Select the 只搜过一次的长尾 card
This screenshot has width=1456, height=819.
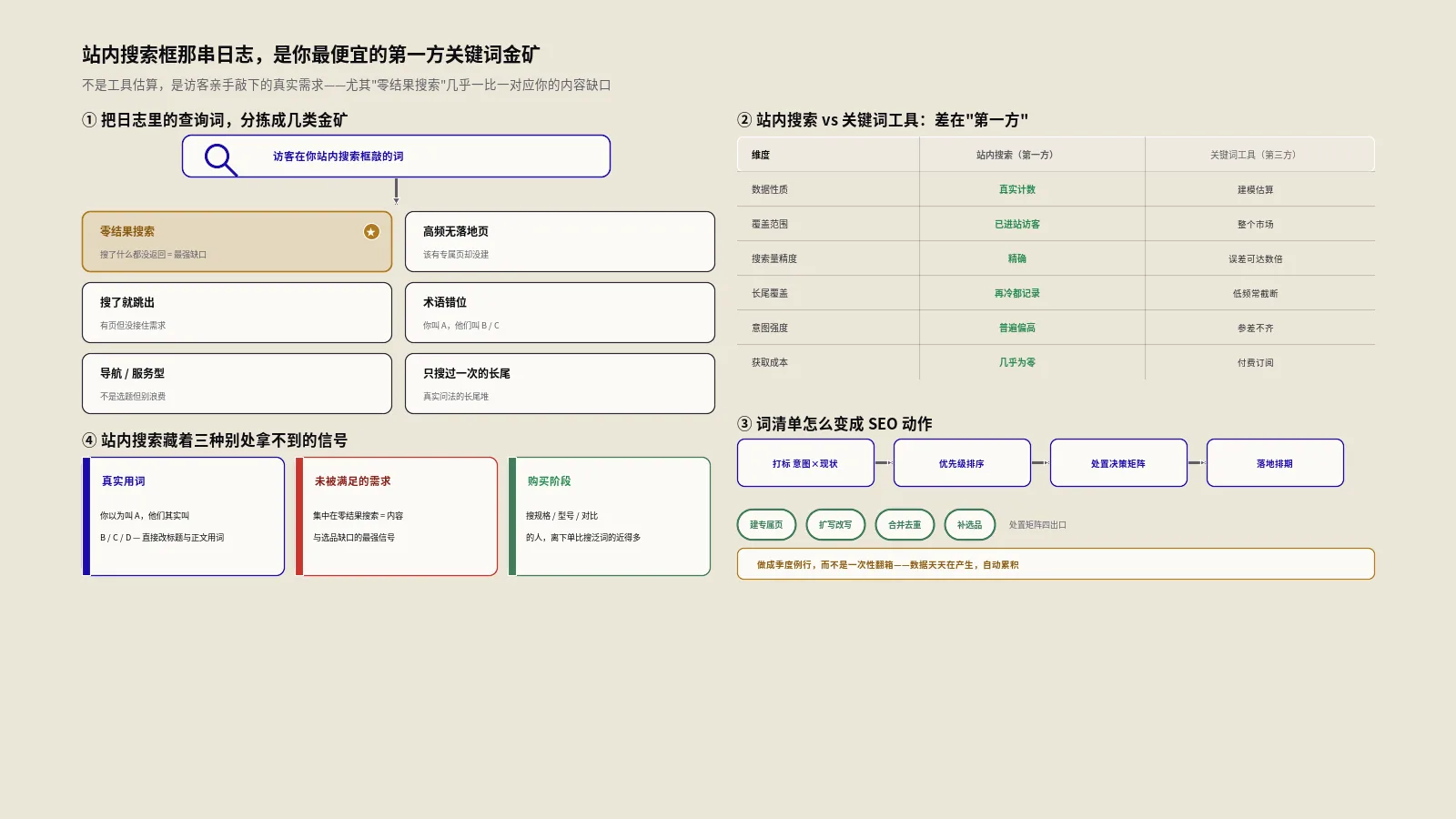pos(560,383)
